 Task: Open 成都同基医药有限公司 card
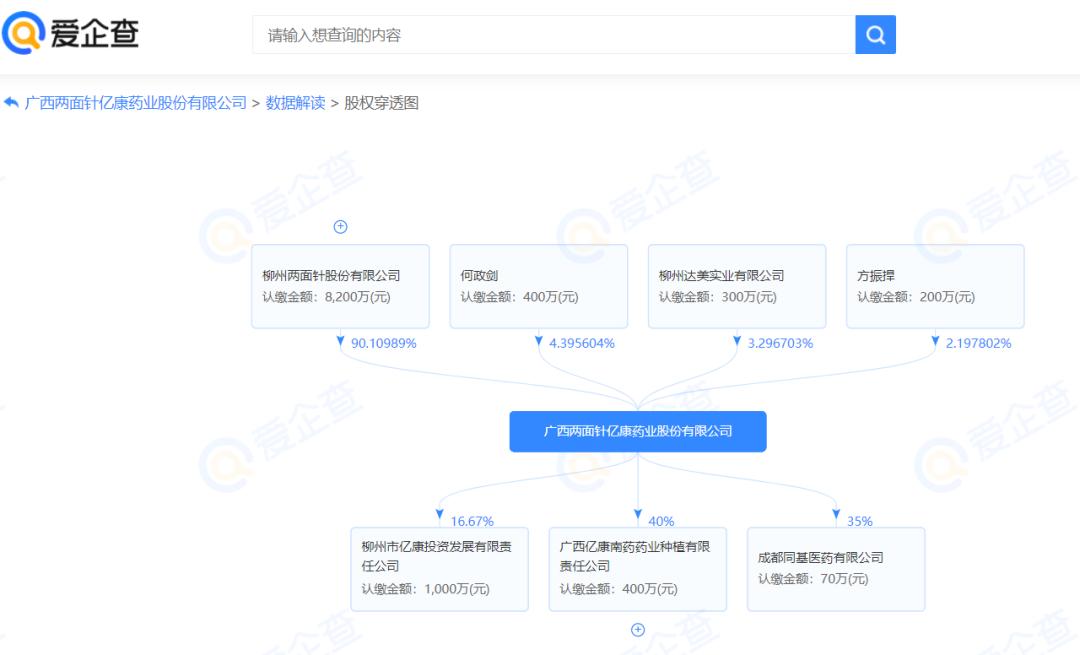[x=836, y=569]
